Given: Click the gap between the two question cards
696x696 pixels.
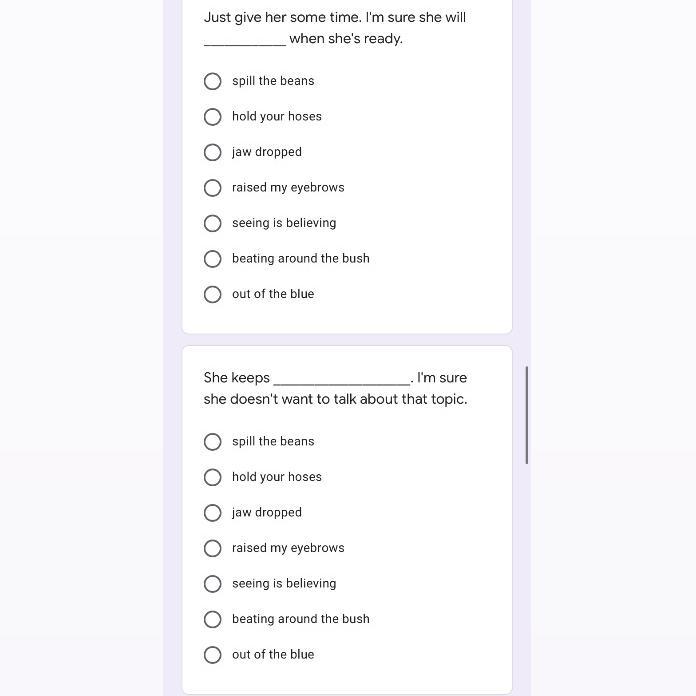Looking at the screenshot, I should click(x=347, y=340).
